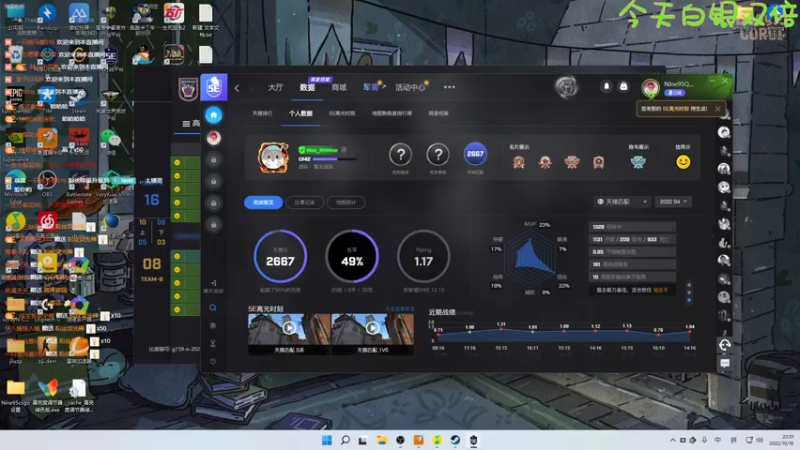Click the 1.17 Rating ring
The width and height of the screenshot is (800, 450).
[423, 256]
